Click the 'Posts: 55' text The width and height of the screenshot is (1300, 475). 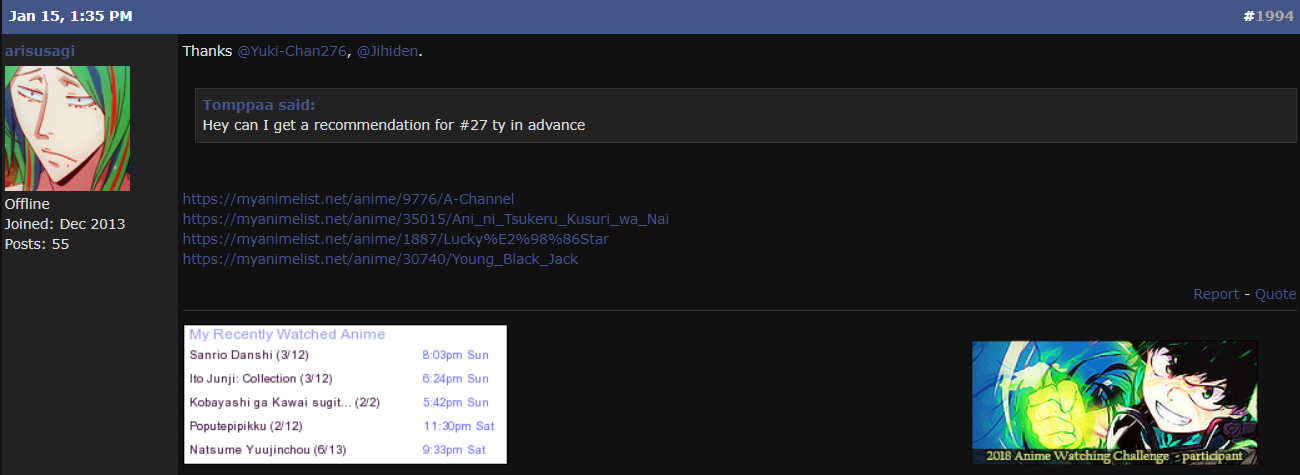coord(37,244)
